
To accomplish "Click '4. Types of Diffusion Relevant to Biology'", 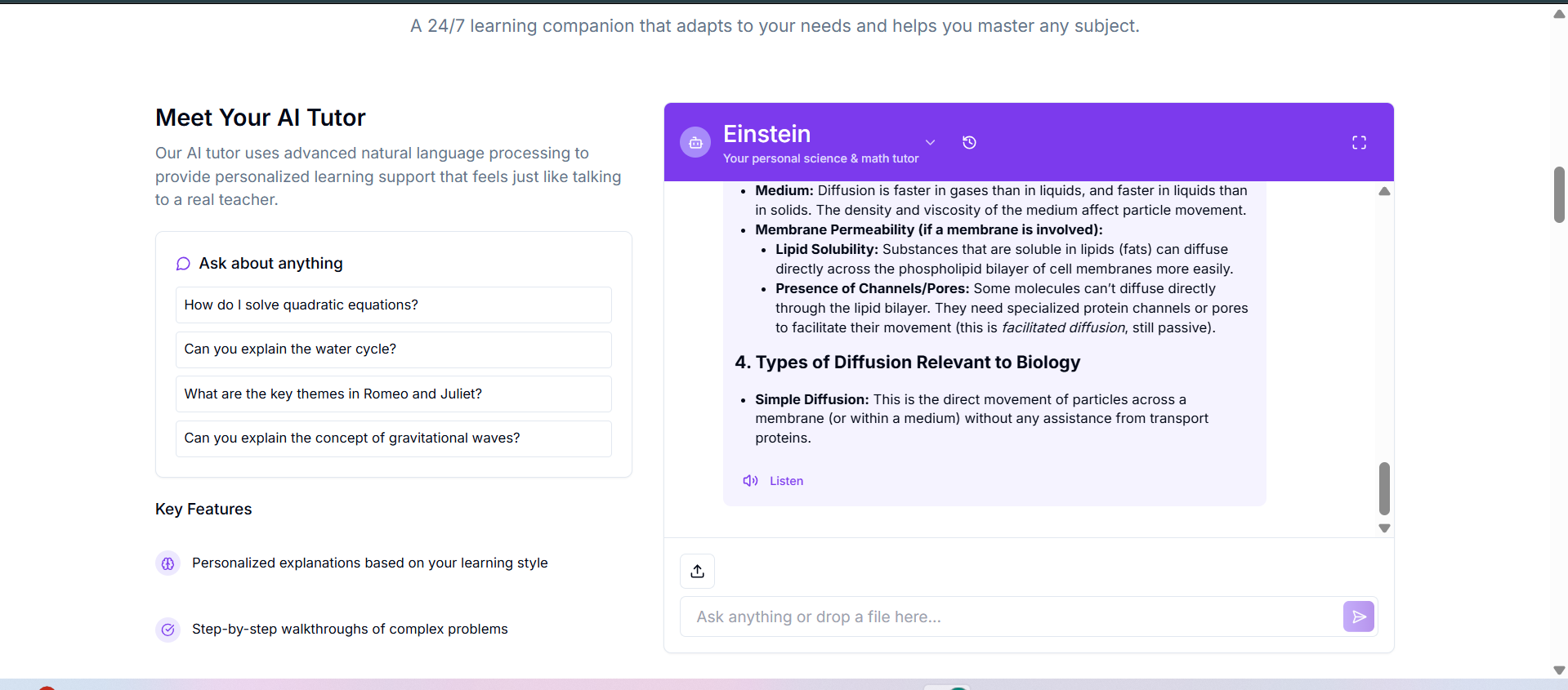I will pos(907,363).
